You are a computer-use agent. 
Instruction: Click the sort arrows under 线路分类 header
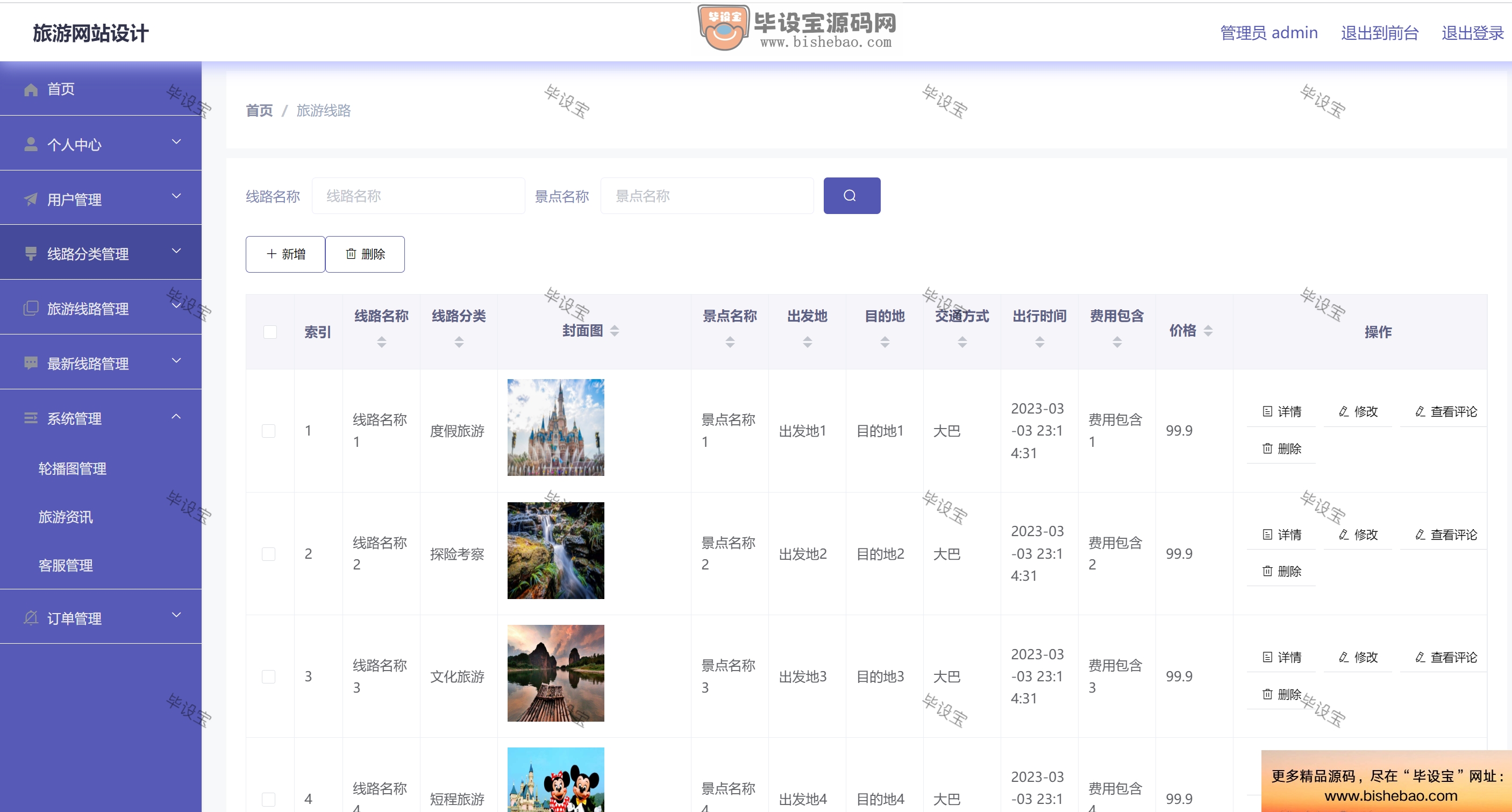[459, 341]
